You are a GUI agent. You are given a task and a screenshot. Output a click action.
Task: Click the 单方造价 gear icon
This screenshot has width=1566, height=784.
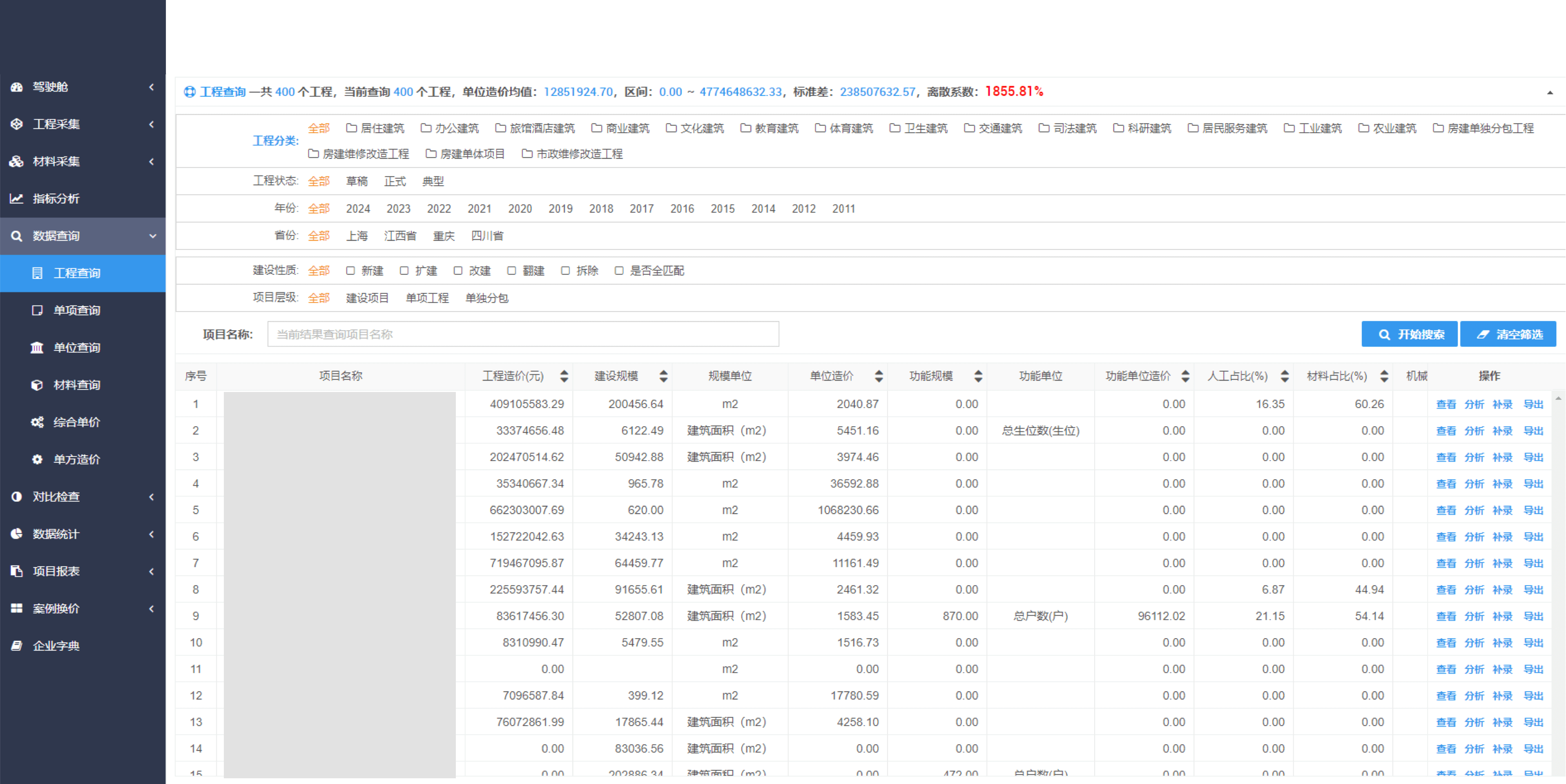point(37,459)
